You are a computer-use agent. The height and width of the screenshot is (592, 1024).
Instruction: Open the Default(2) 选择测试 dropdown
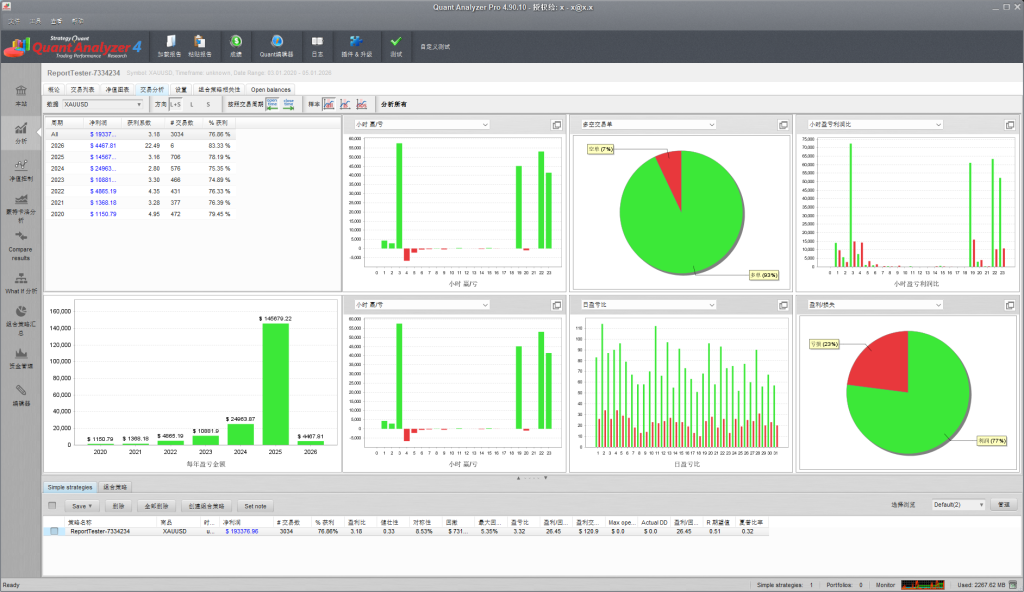(958, 505)
